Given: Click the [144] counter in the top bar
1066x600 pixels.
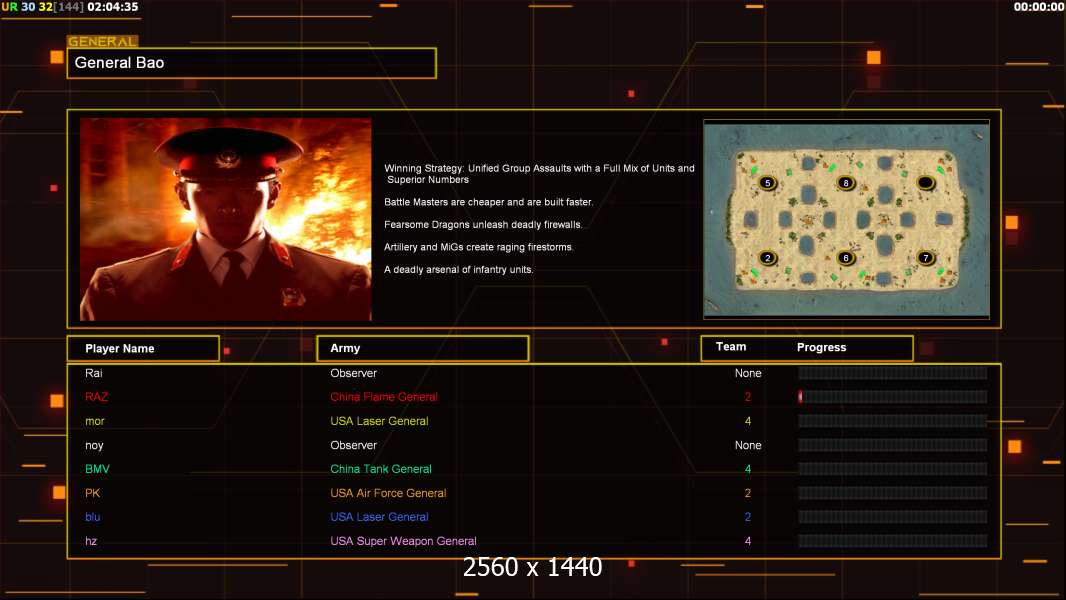Looking at the screenshot, I should pyautogui.click(x=69, y=7).
